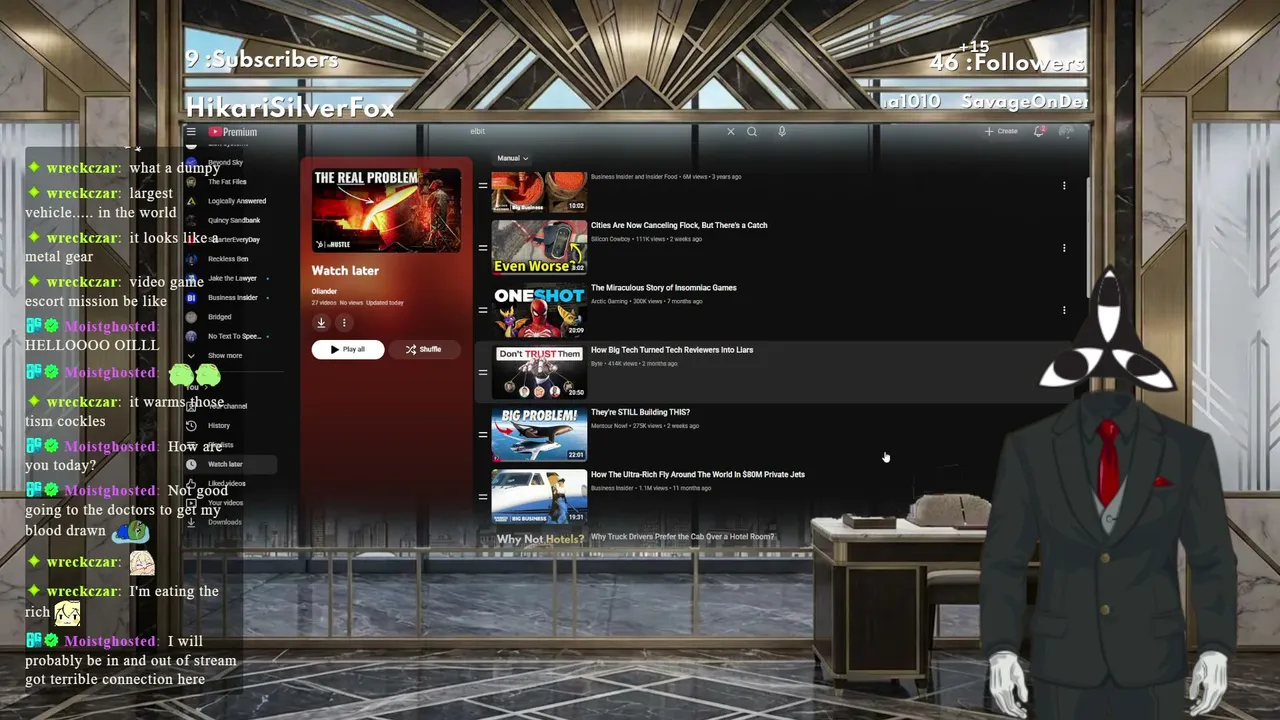
Task: Click the Watch later playlist cover thumbnail
Action: tap(386, 209)
